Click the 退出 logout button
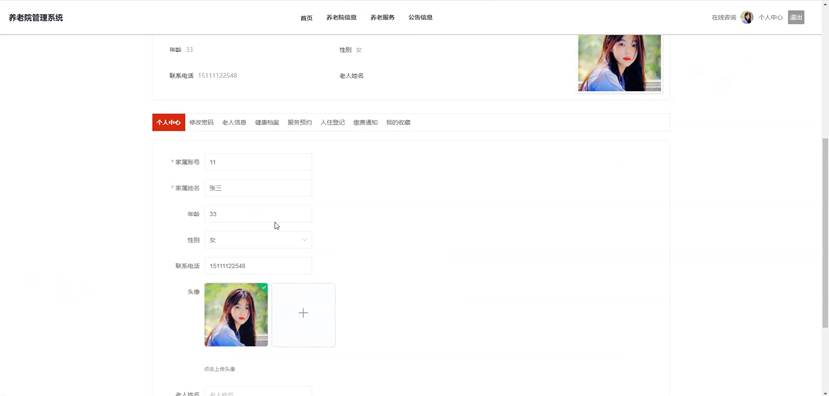The image size is (829, 396). (x=796, y=17)
